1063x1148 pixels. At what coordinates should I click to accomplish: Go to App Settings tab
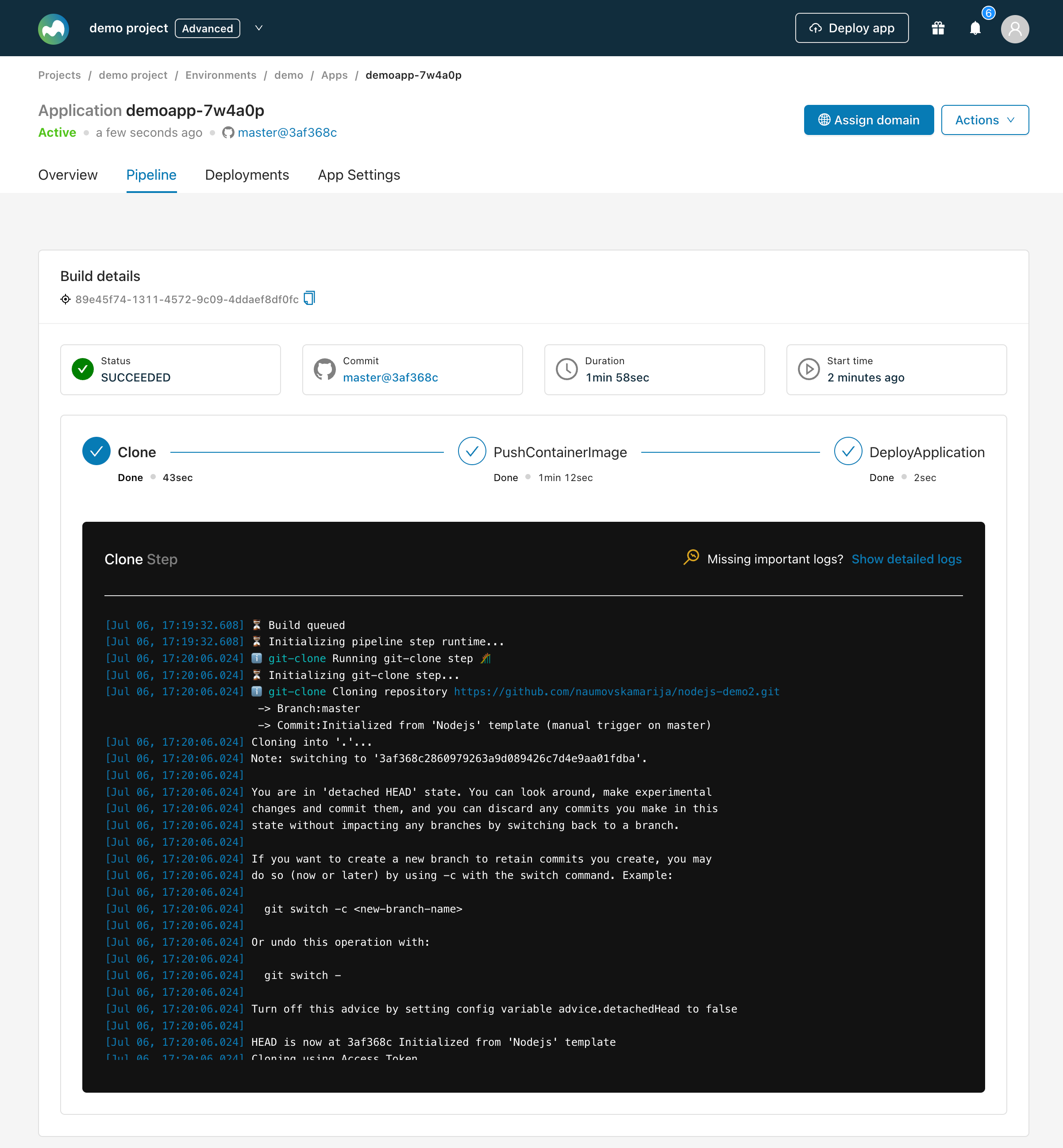click(359, 175)
